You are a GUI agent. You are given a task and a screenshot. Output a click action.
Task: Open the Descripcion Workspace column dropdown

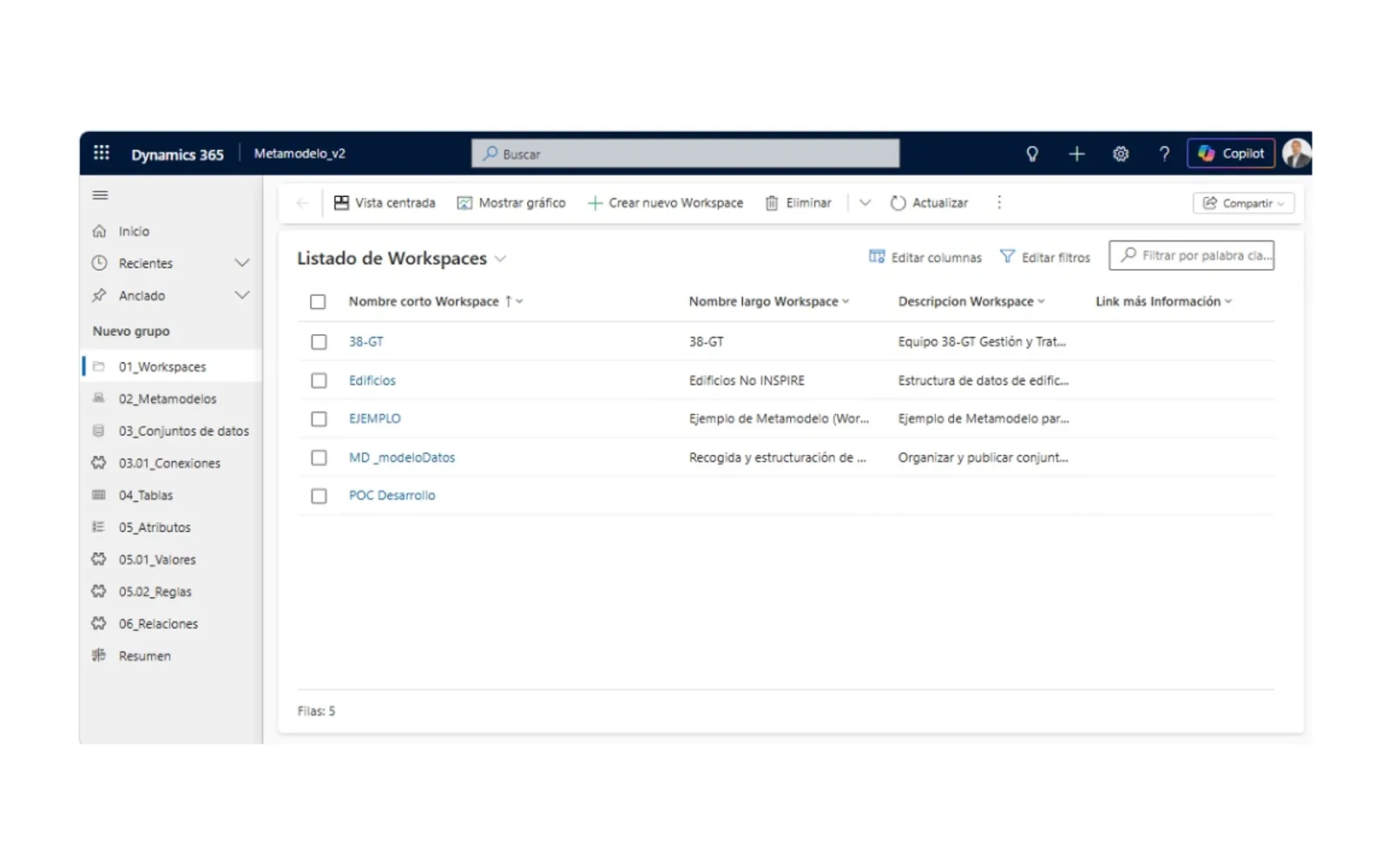(1041, 302)
